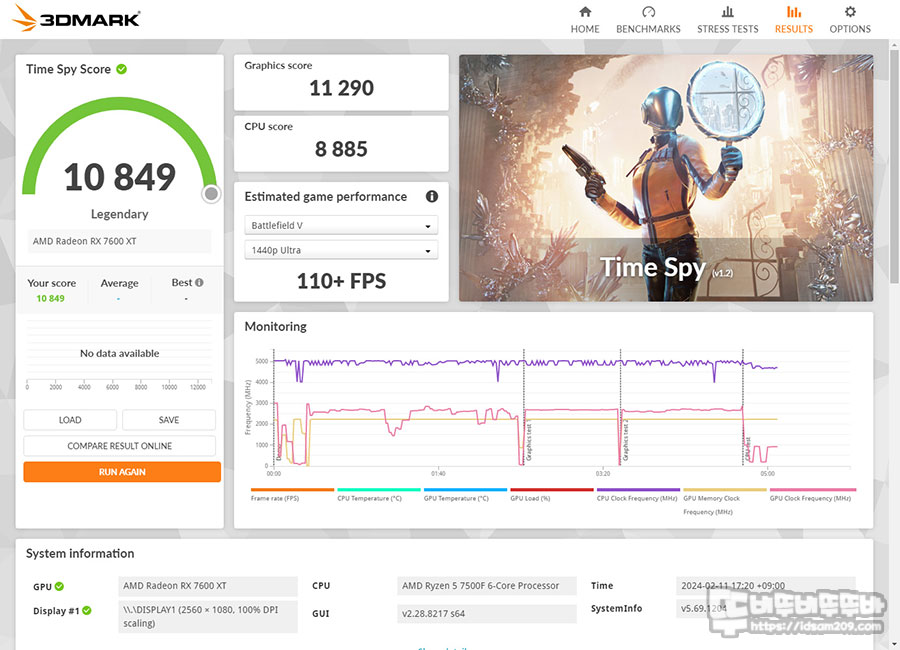This screenshot has width=900, height=650.
Task: Toggle GPU Memory Clock Frequency legend swatch
Action: point(725,490)
